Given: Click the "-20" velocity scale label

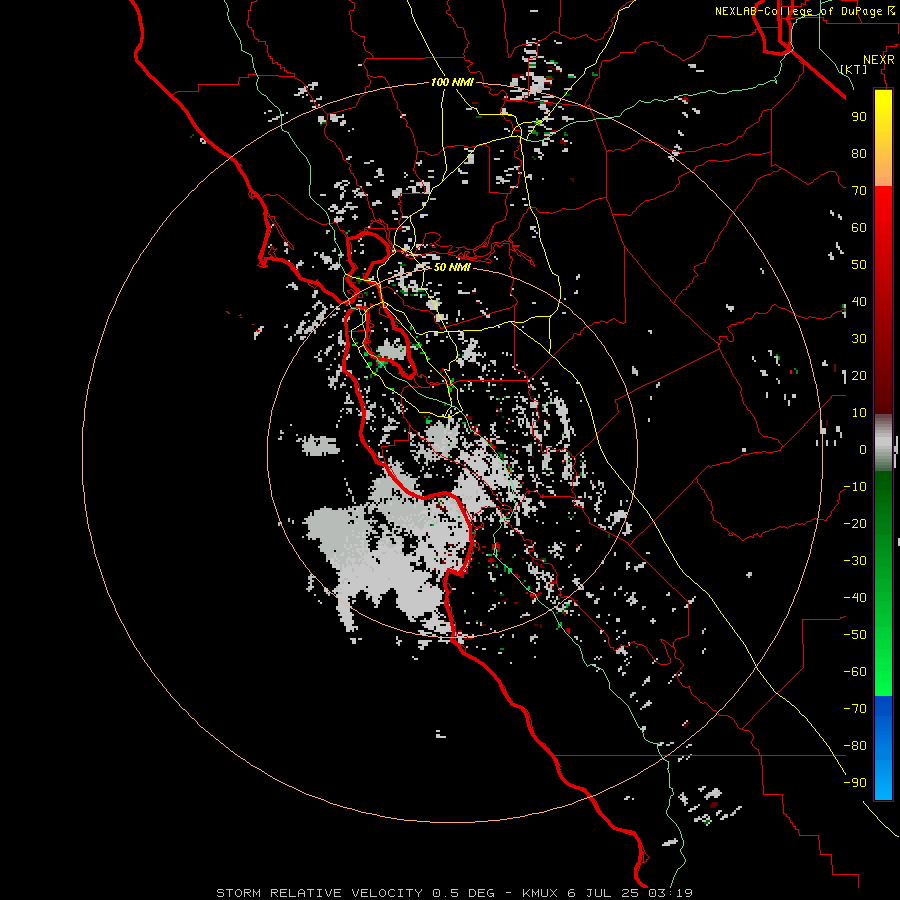Looking at the screenshot, I should pyautogui.click(x=855, y=523).
